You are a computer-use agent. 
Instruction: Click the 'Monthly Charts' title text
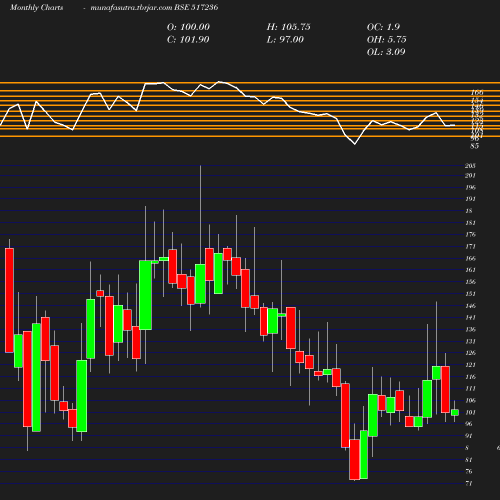(36, 7)
